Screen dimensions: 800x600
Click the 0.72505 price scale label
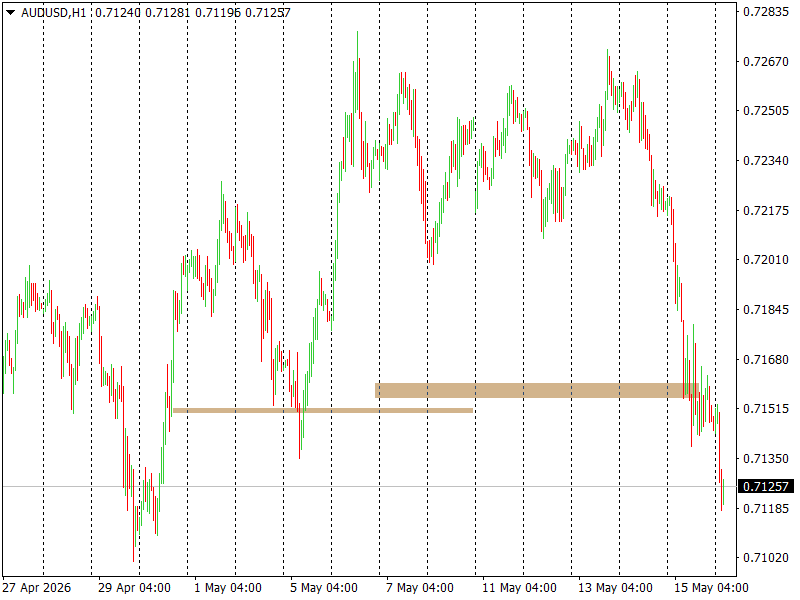[x=766, y=111]
